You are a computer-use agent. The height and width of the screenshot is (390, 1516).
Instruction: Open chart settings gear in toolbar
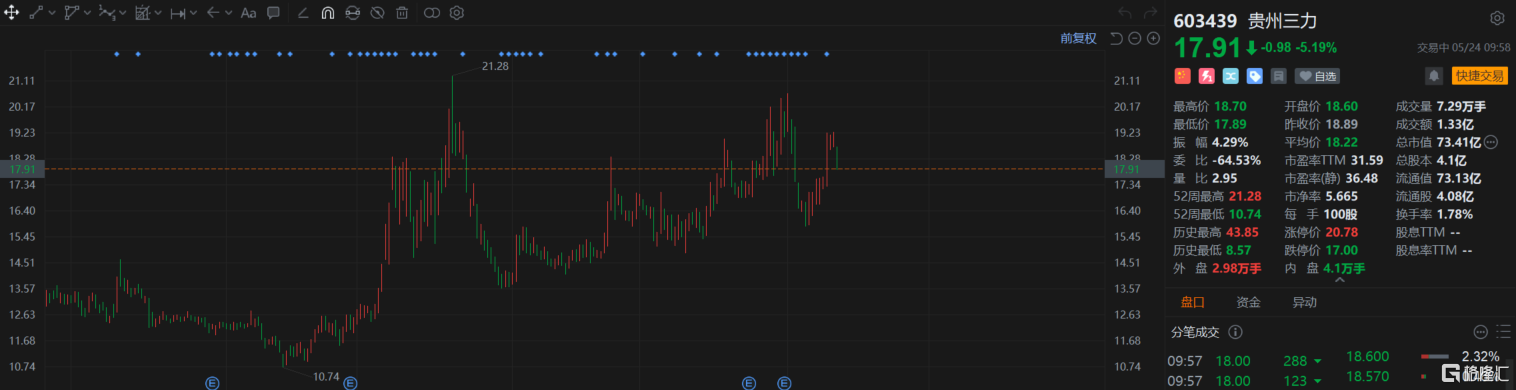tap(456, 13)
